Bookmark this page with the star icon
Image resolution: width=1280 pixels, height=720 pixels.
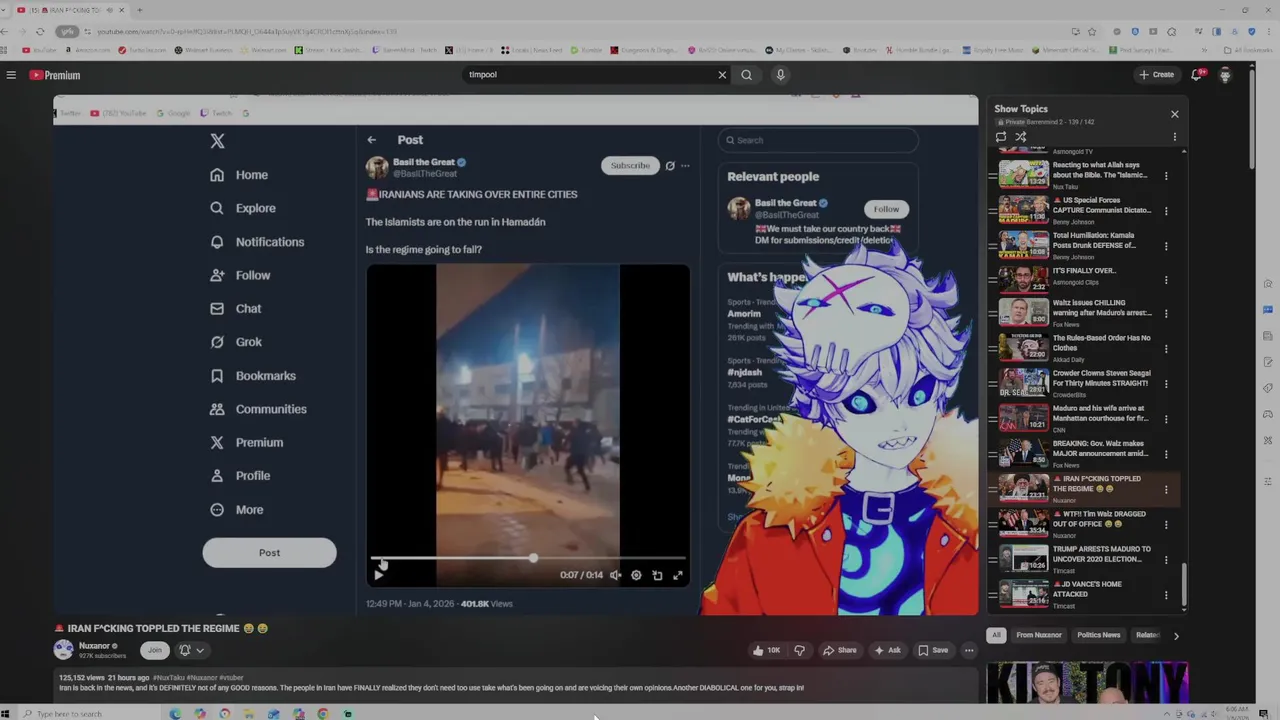tap(1092, 32)
